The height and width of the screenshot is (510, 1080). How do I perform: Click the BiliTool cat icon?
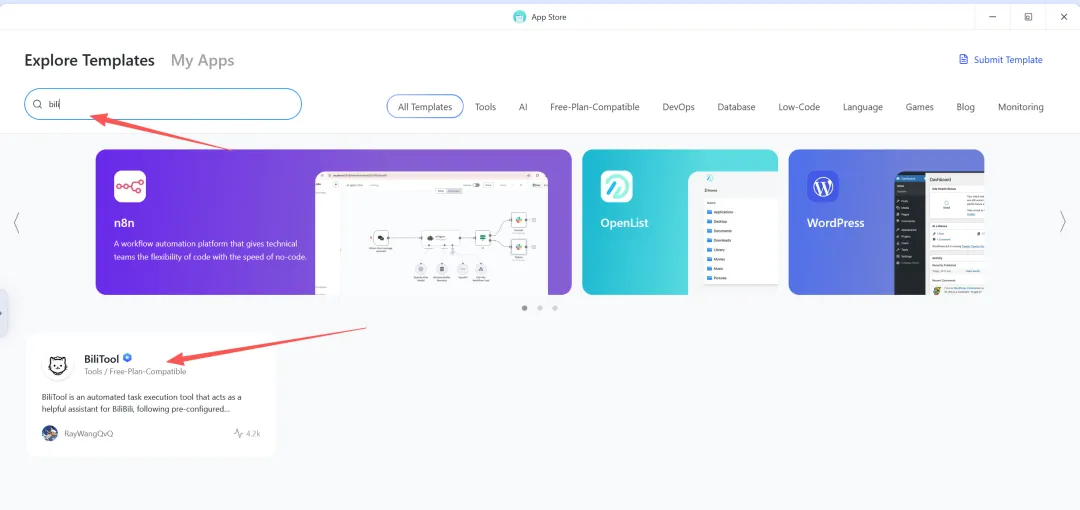(58, 364)
